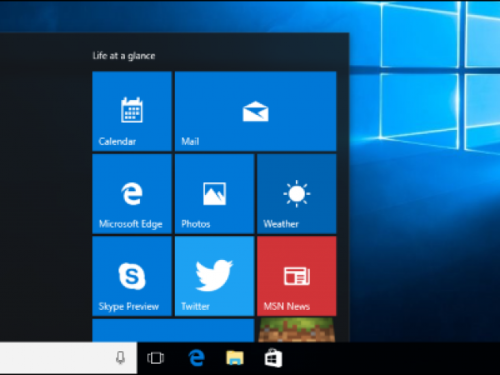Click the 'Life at a glance' group heading
Viewport: 500px width, 375px height.
coord(124,56)
